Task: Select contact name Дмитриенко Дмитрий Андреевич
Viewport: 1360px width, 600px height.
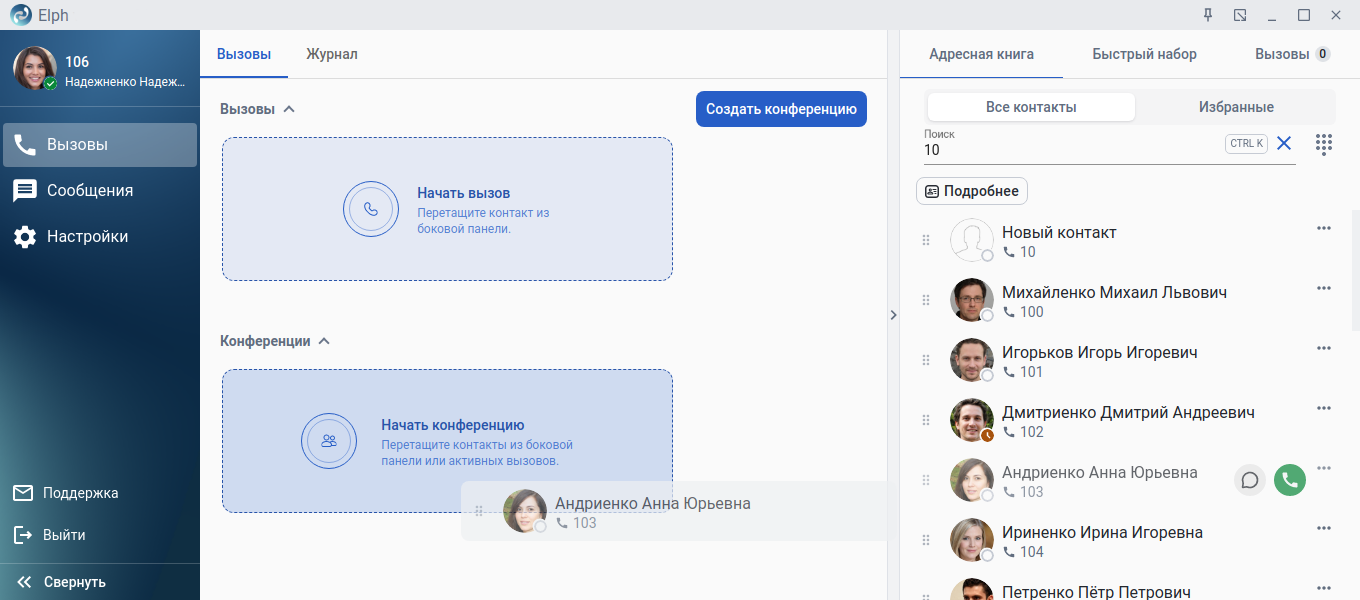Action: tap(1128, 412)
